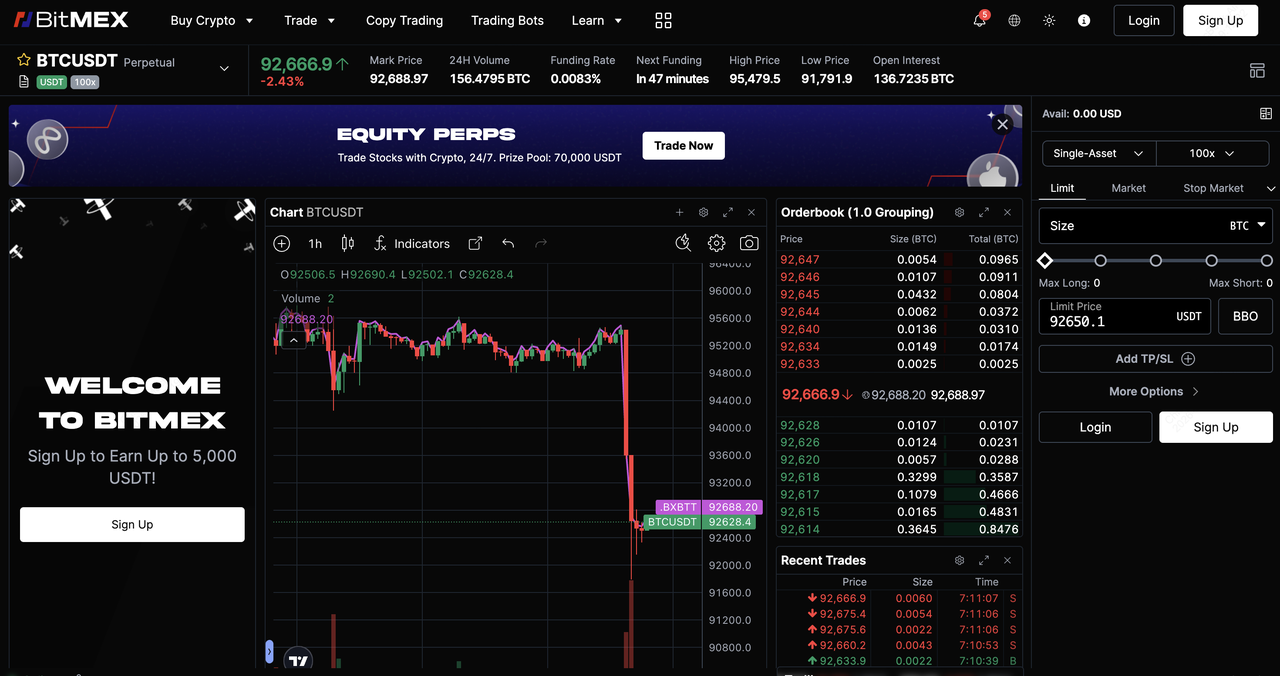This screenshot has height=676, width=1280.
Task: Toggle Add TP/SL option
Action: (1155, 359)
